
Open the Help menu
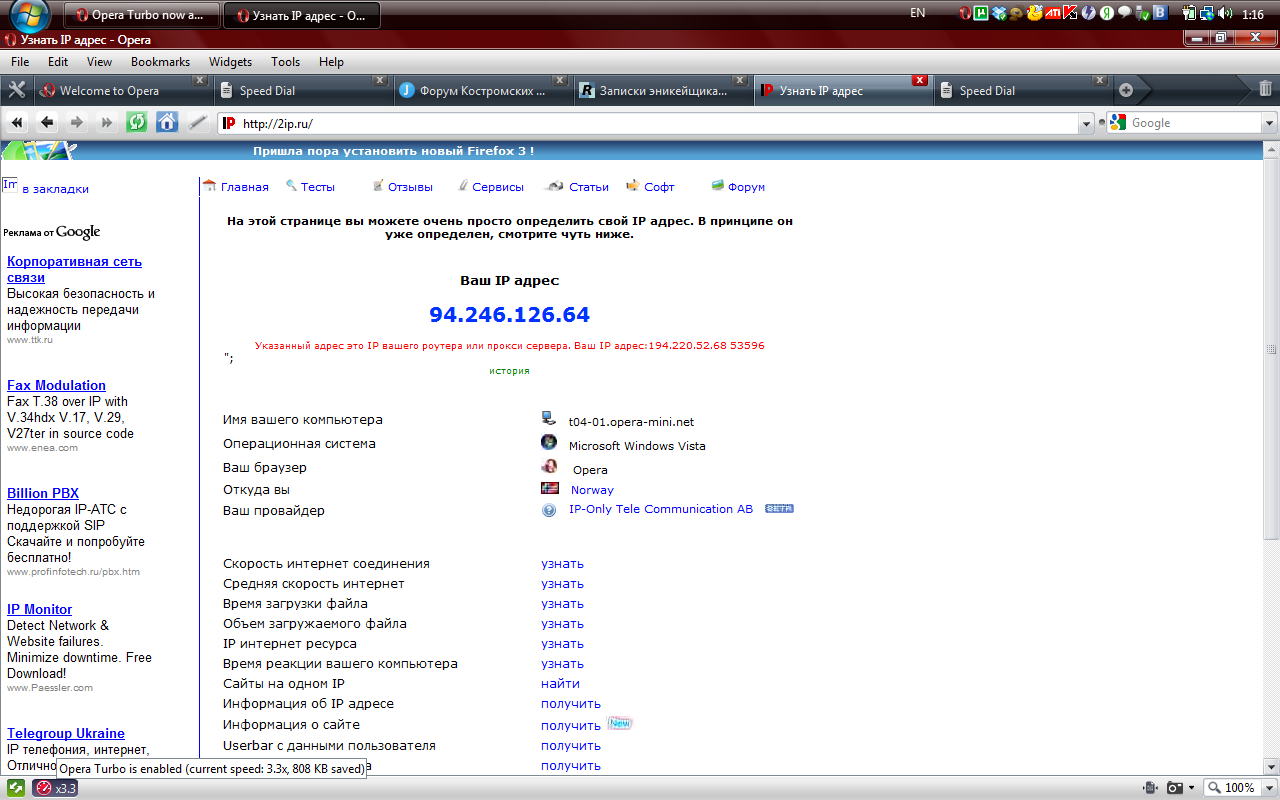[331, 62]
